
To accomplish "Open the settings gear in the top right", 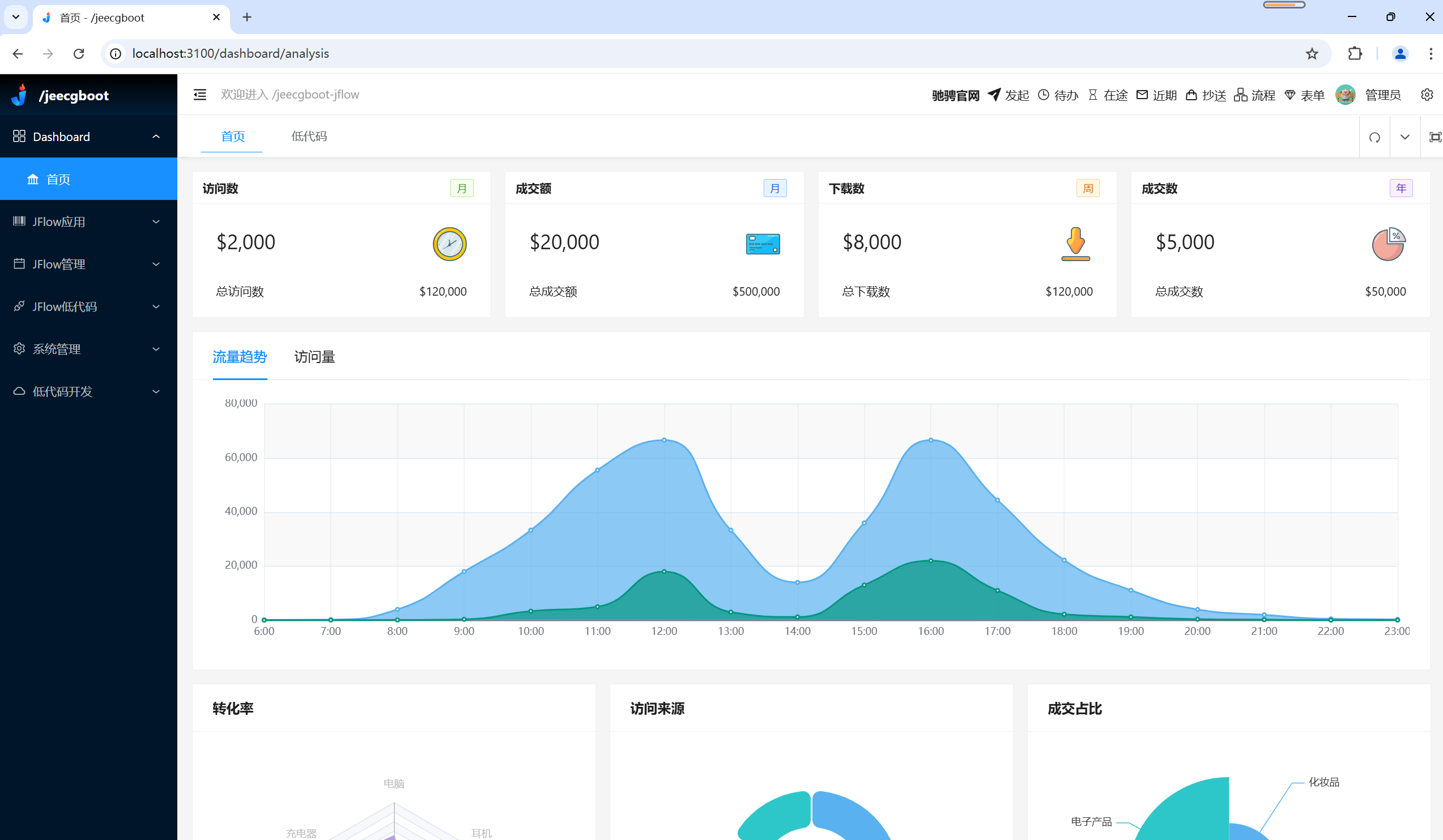I will pyautogui.click(x=1427, y=95).
